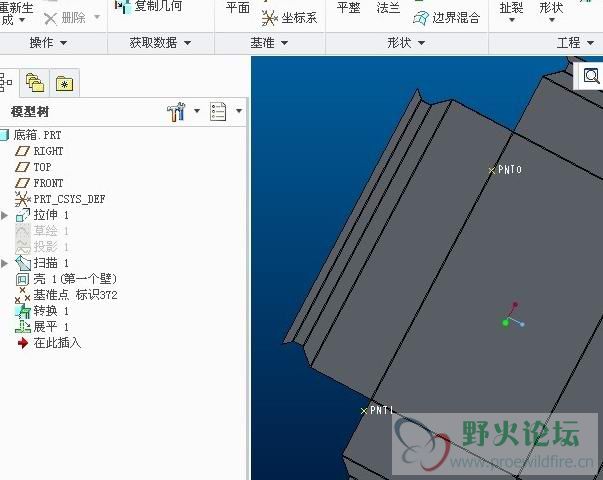Click the 壳 1 shell feature icon
Screen dimensions: 603x480
[x=22, y=279]
